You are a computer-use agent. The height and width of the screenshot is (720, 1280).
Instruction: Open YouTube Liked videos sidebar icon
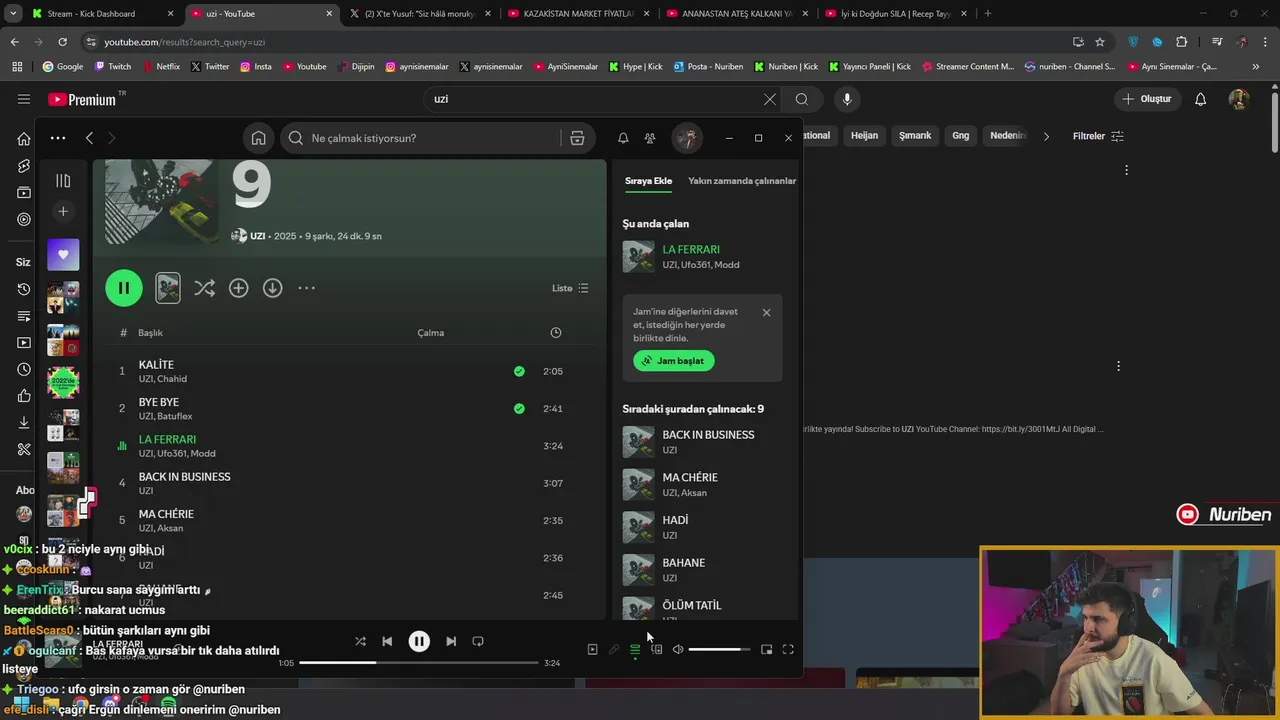(24, 396)
